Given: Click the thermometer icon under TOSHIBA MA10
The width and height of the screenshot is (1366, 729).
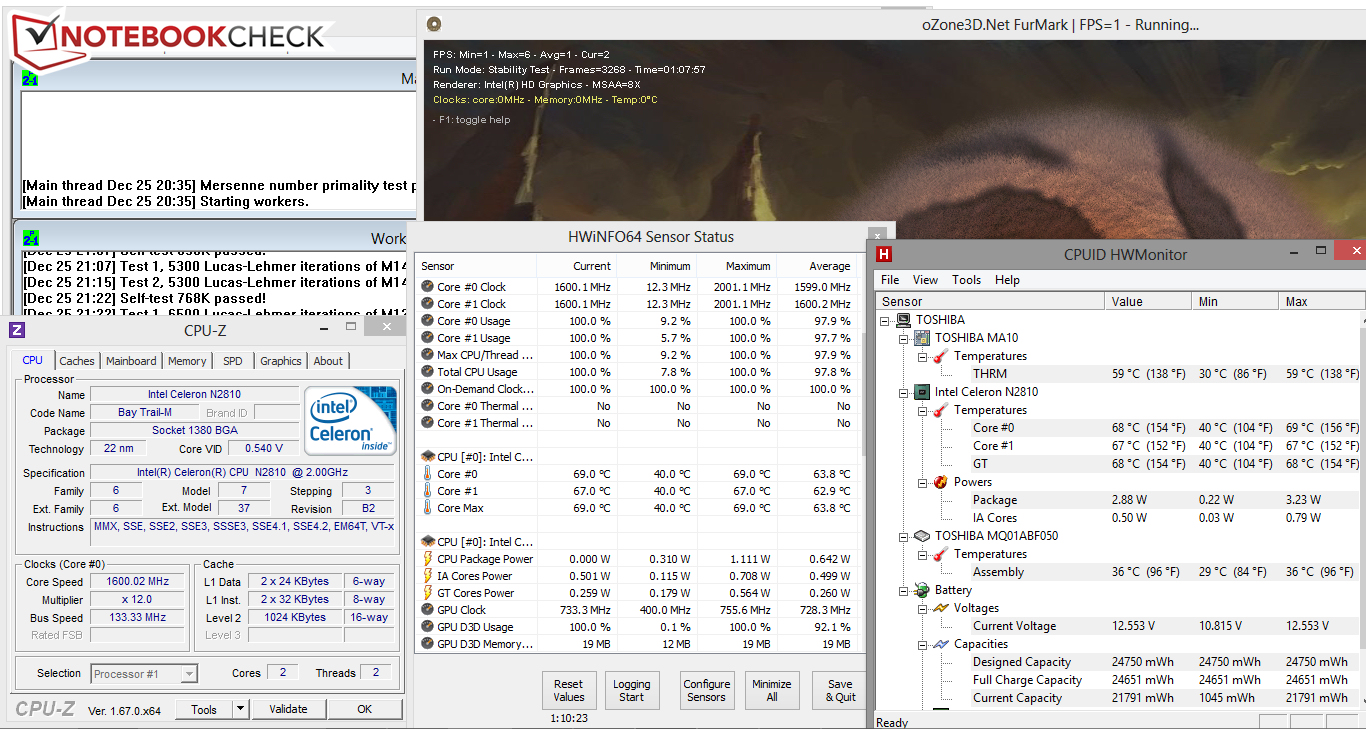Looking at the screenshot, I should (940, 356).
